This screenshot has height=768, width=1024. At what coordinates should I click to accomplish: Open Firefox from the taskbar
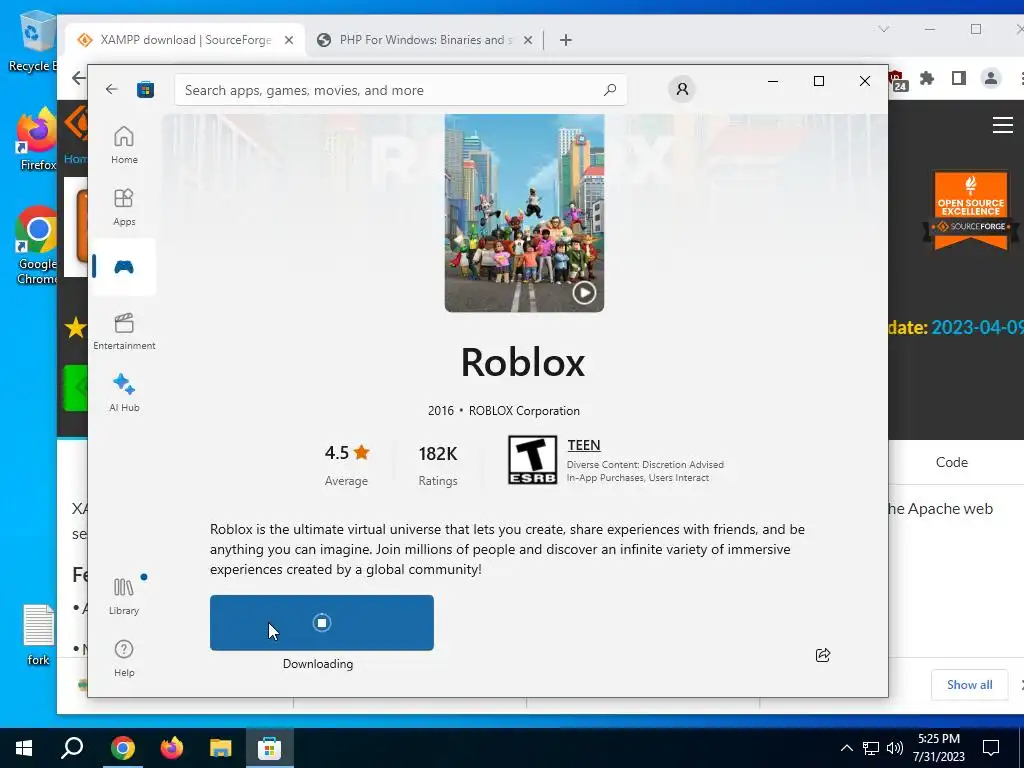click(x=172, y=748)
